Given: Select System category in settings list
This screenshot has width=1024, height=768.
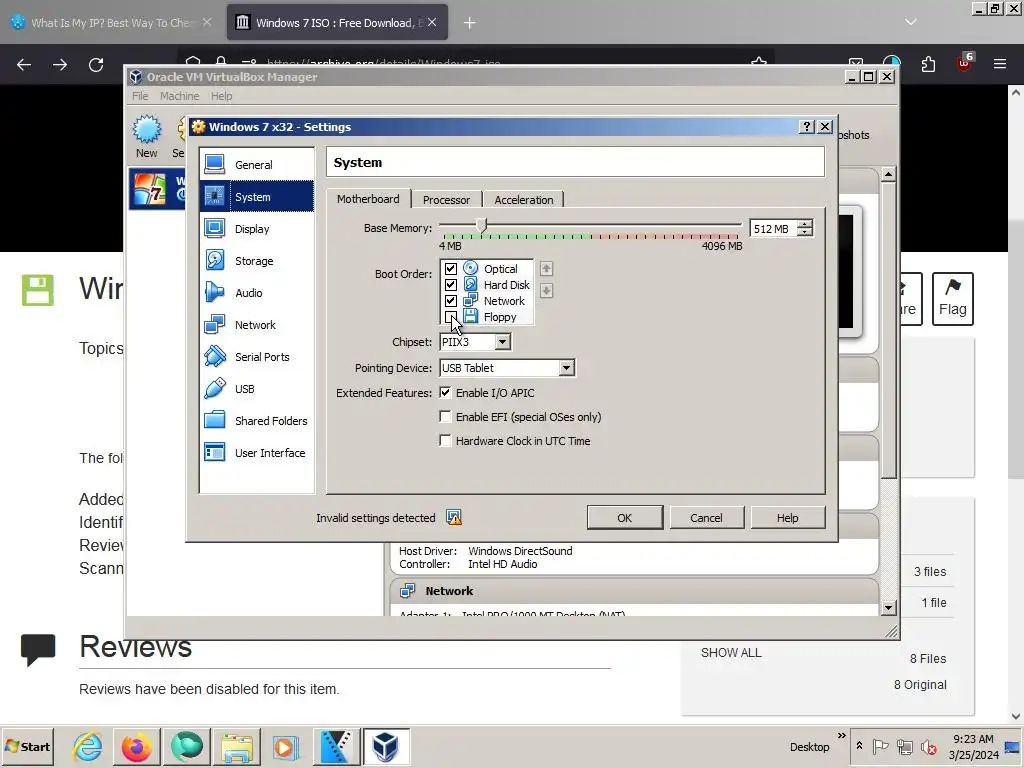Looking at the screenshot, I should 257,197.
